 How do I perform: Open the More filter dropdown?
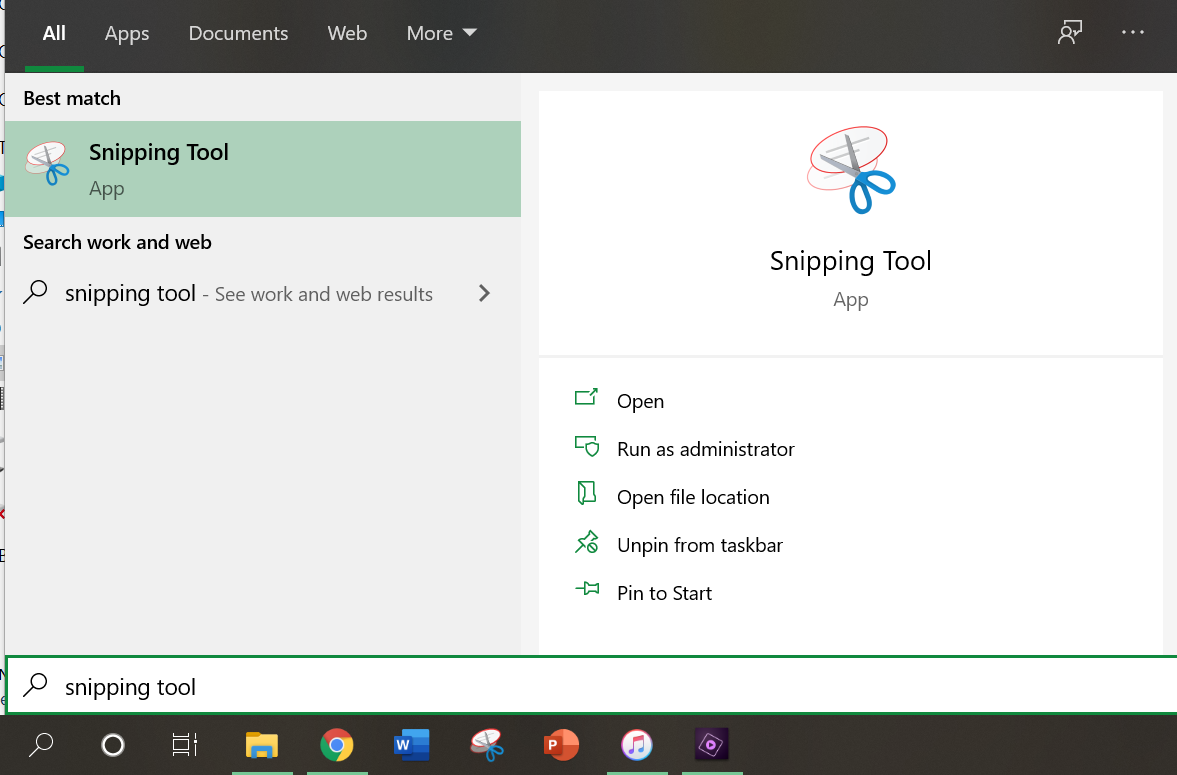[x=441, y=32]
